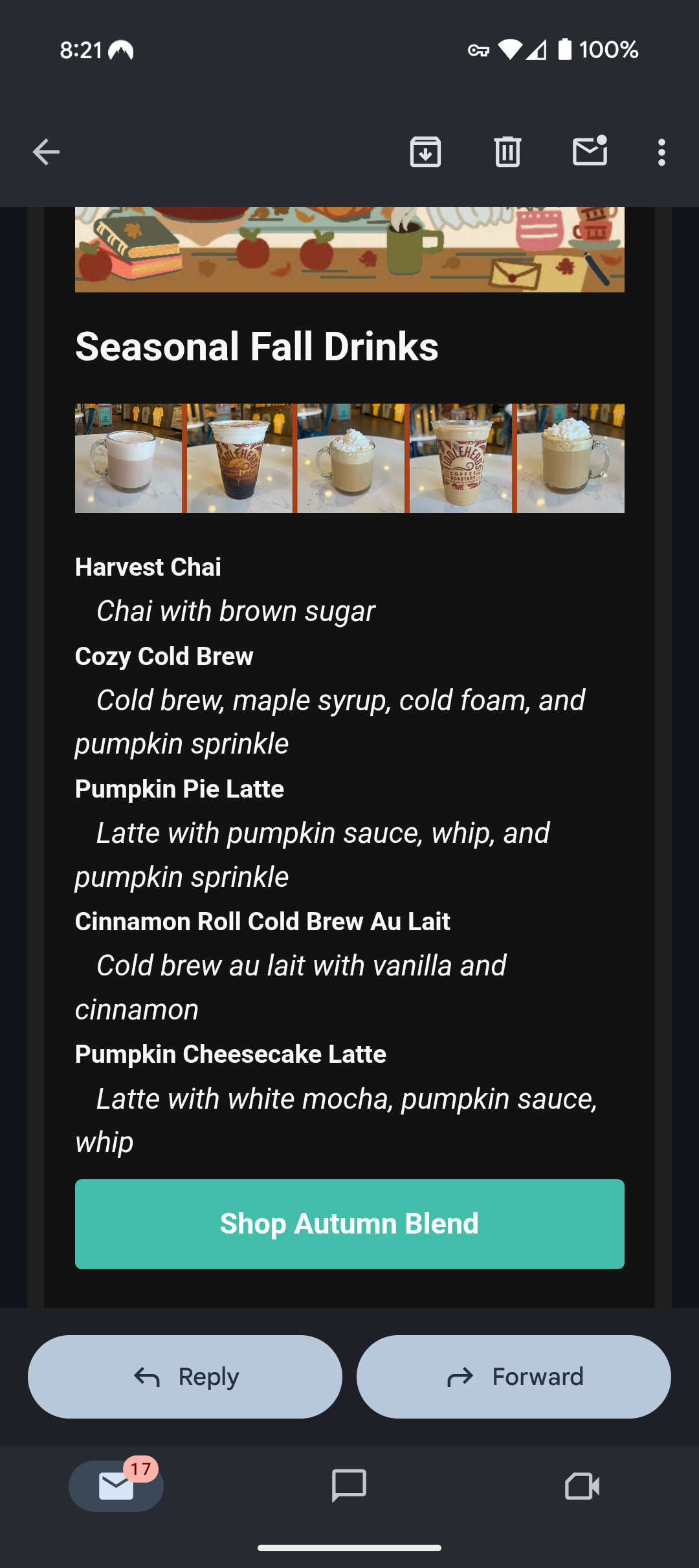Tap Shop Autumn Blend button
The image size is (699, 1568).
(349, 1224)
